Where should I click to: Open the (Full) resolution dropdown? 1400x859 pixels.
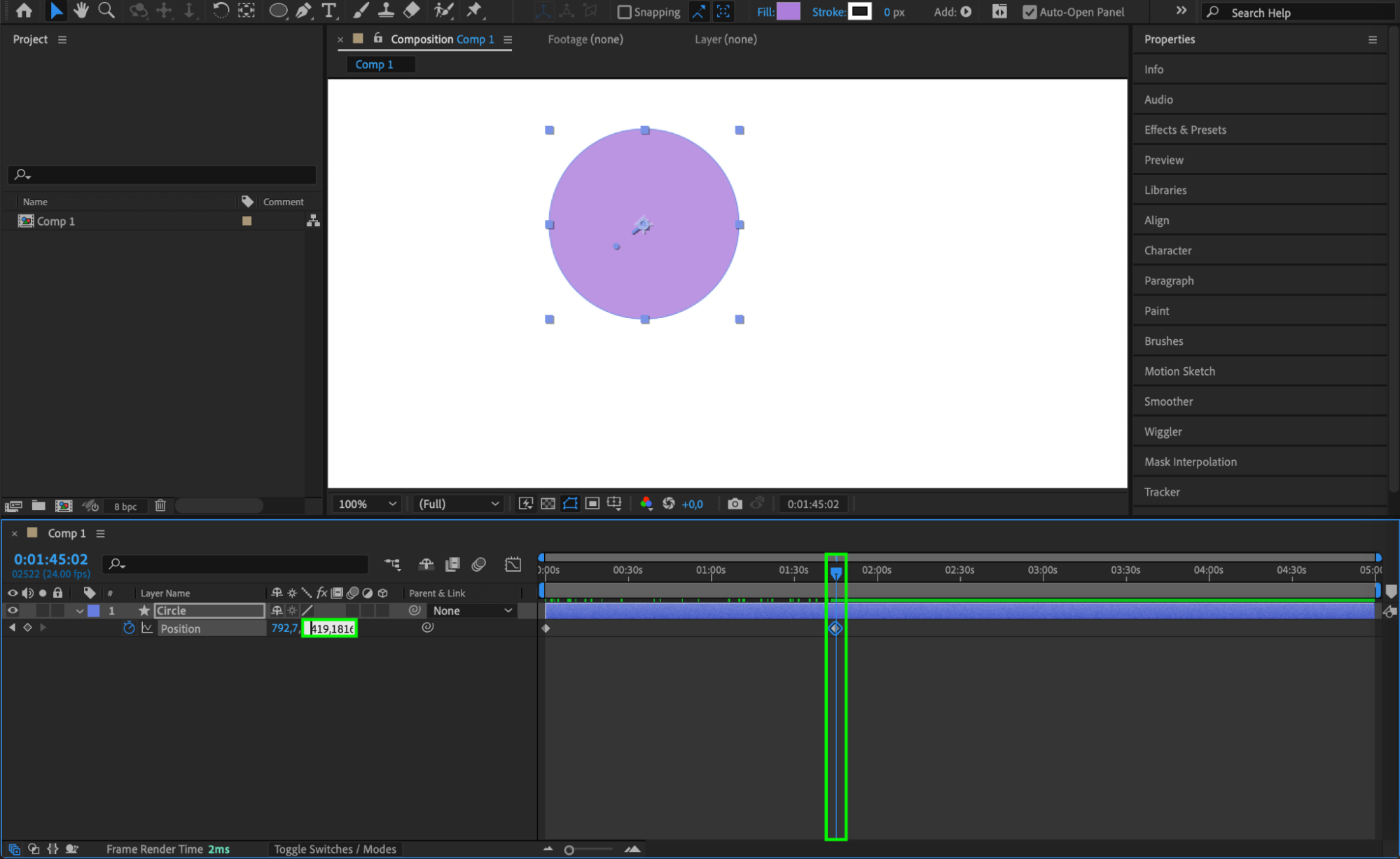(458, 504)
